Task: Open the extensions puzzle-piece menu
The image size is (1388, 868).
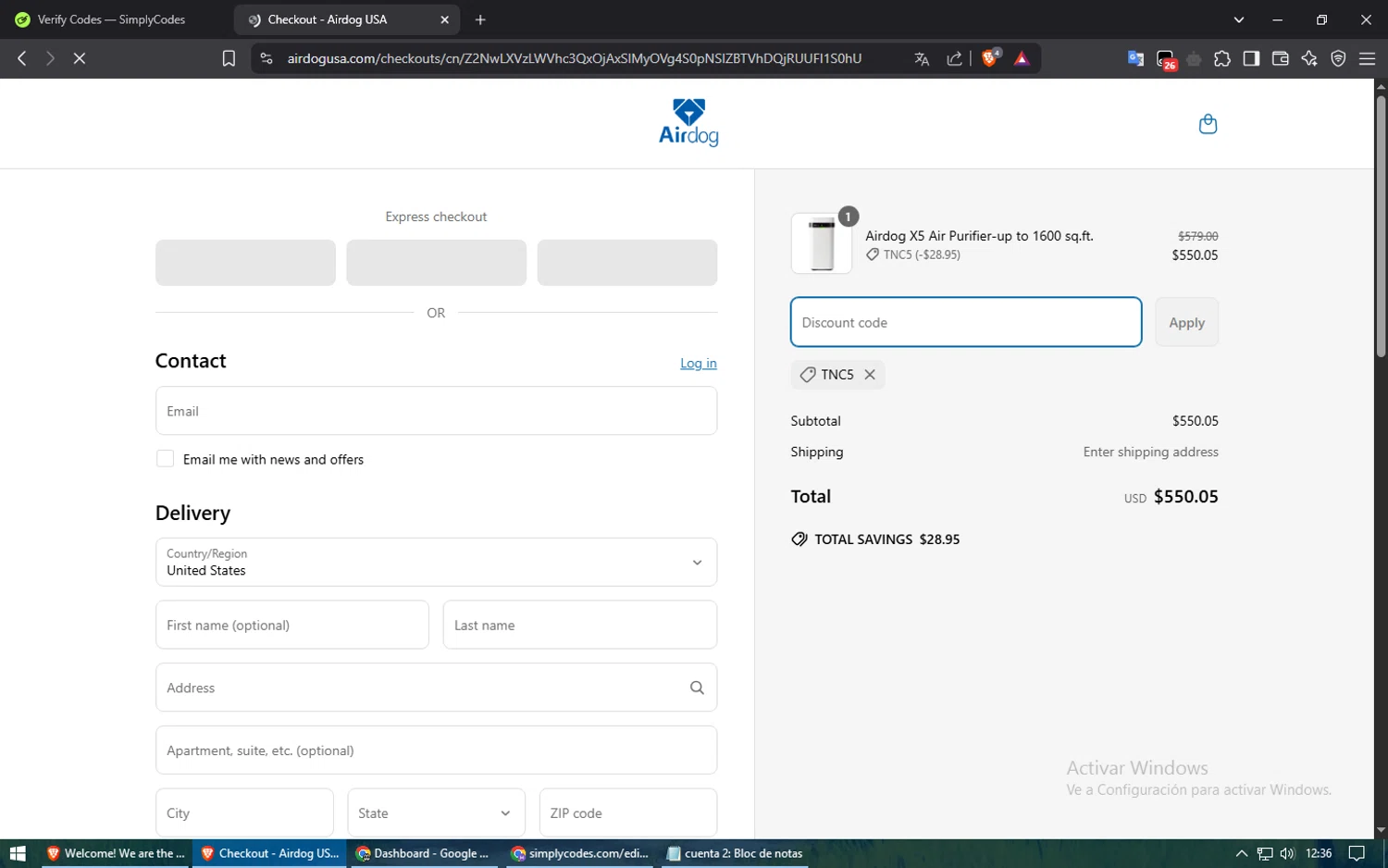Action: tap(1222, 58)
